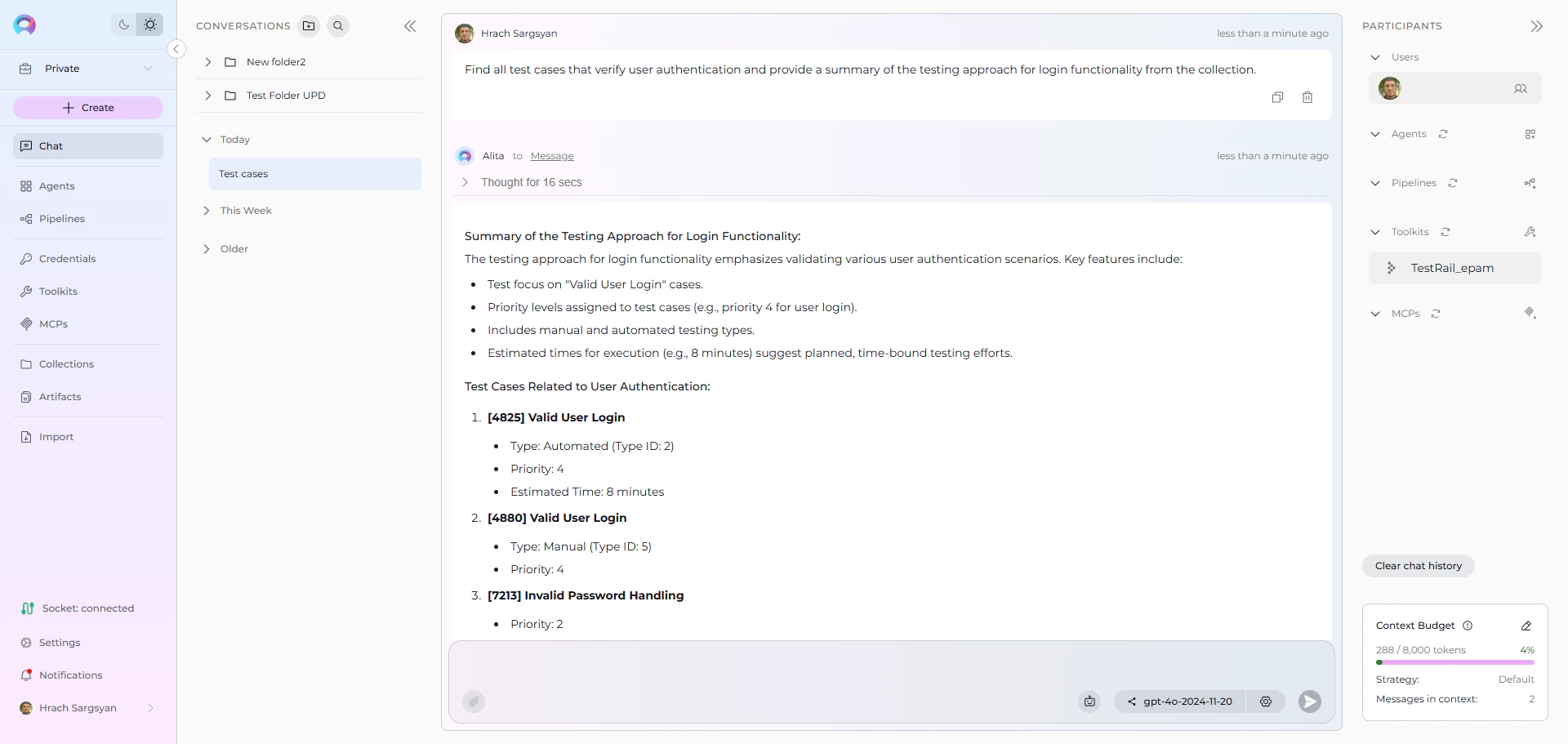Navigate to the Credentials section
Image resolution: width=1568 pixels, height=744 pixels.
pos(67,258)
